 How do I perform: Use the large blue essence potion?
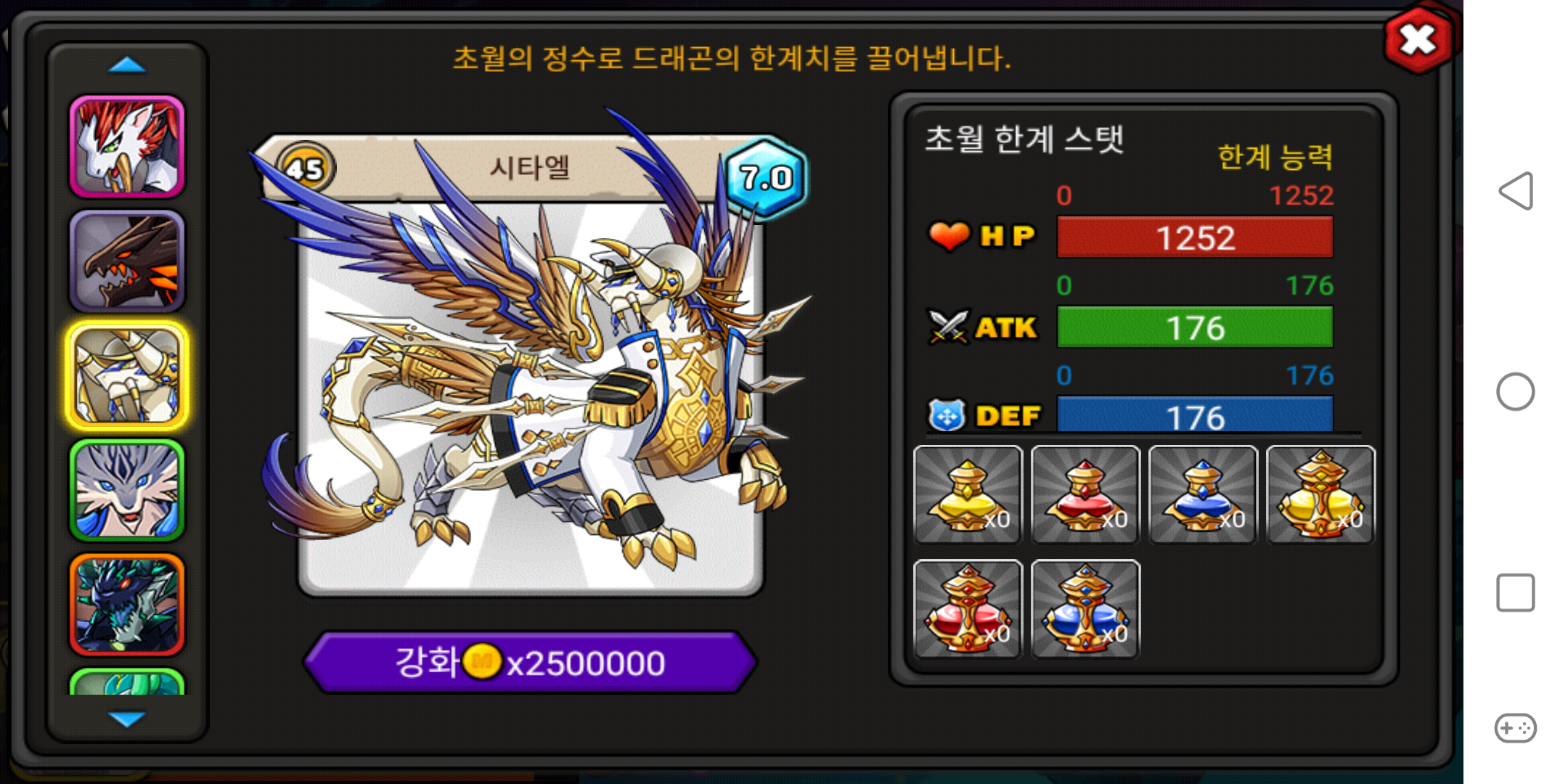point(1085,609)
